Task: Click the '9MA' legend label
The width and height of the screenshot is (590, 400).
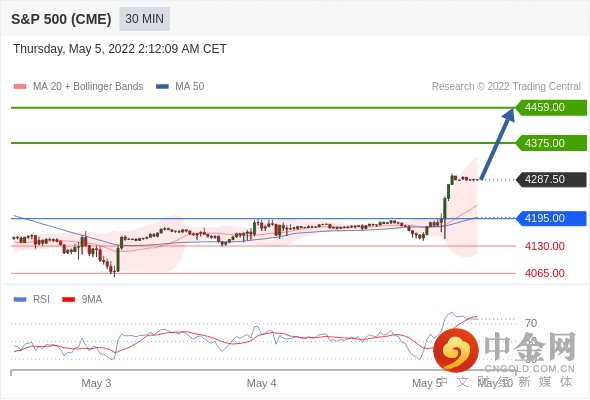Action: 92,300
